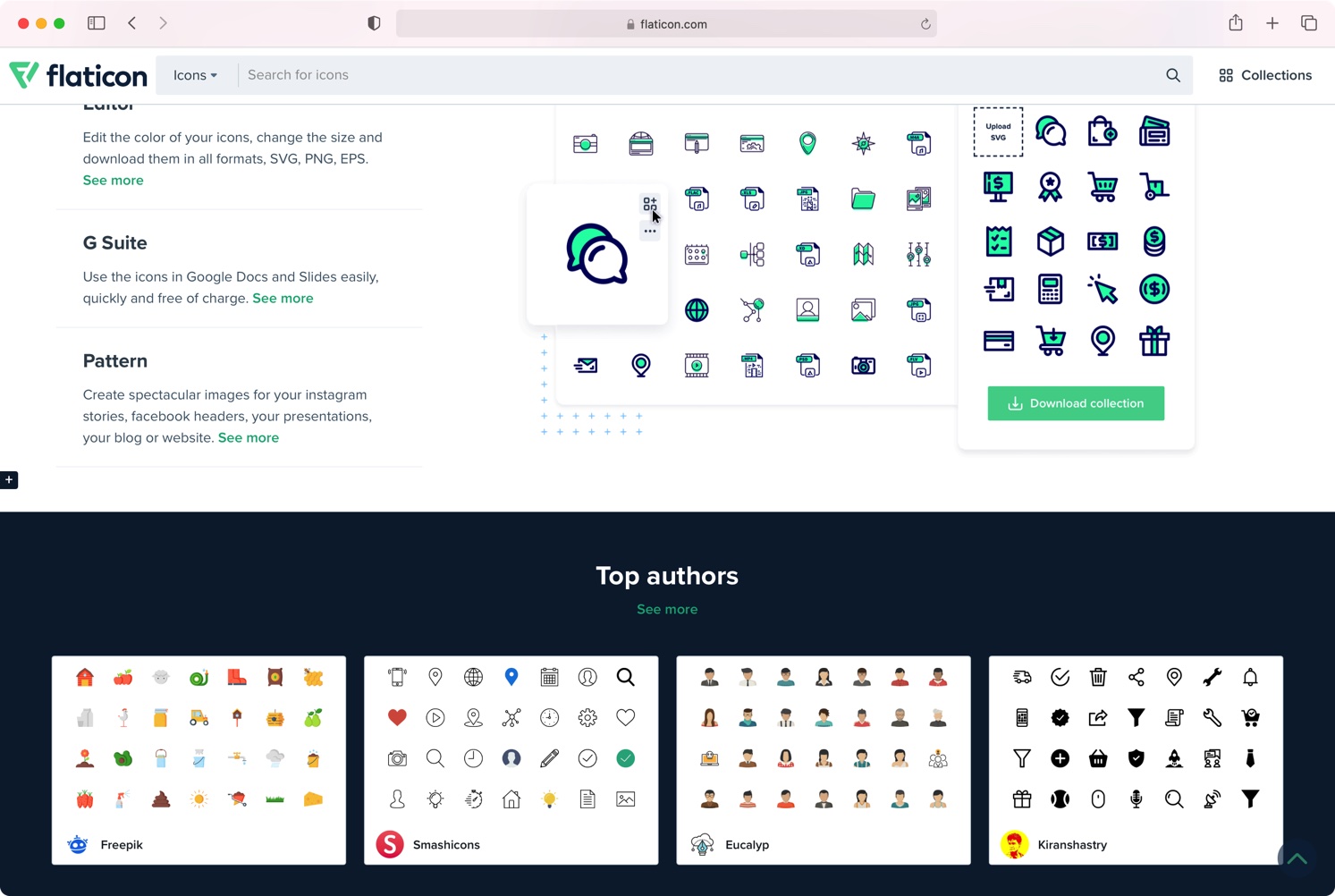Go to the flaticon home logo
The height and width of the screenshot is (896, 1335).
point(78,75)
